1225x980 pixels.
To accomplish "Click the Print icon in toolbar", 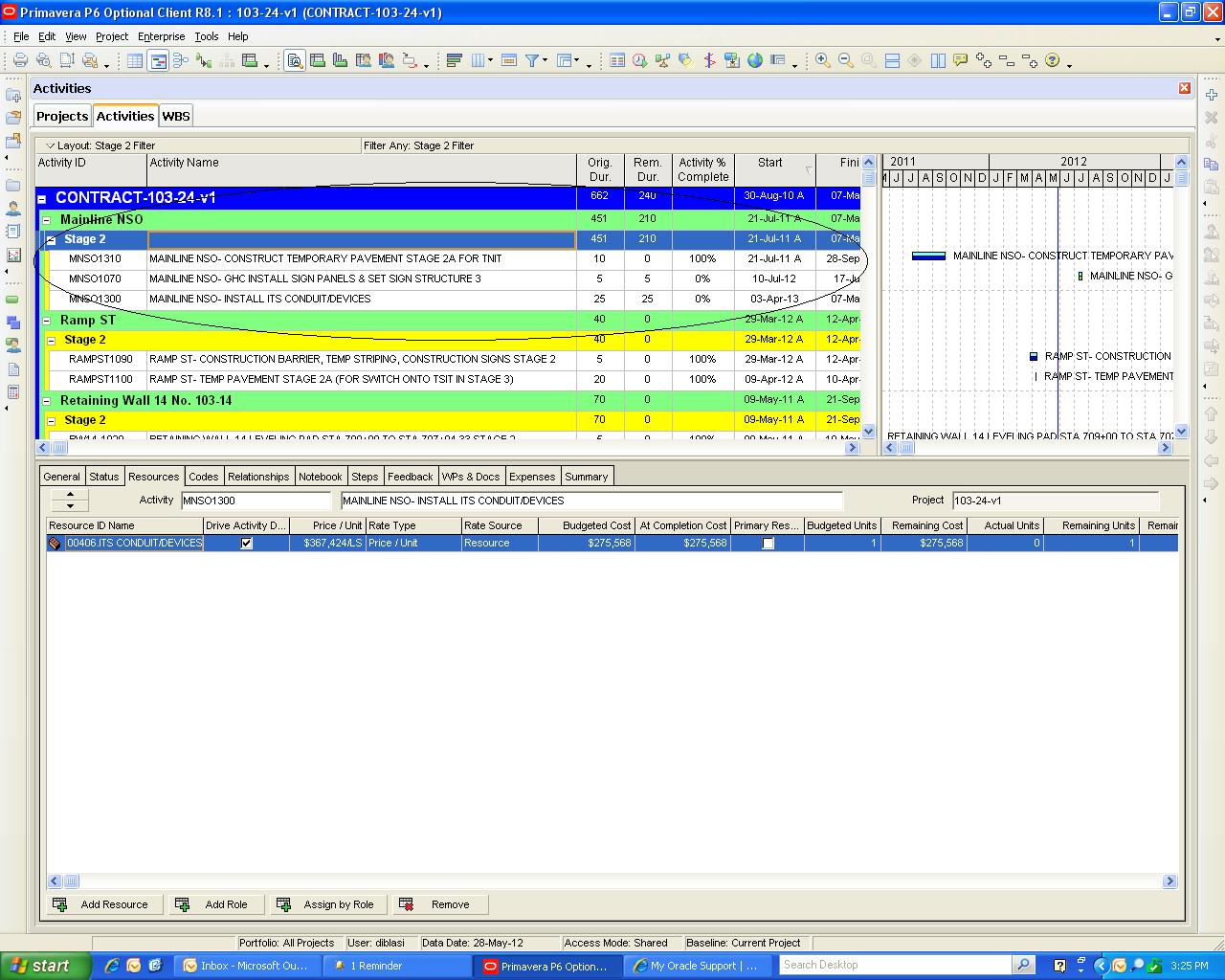I will [20, 60].
